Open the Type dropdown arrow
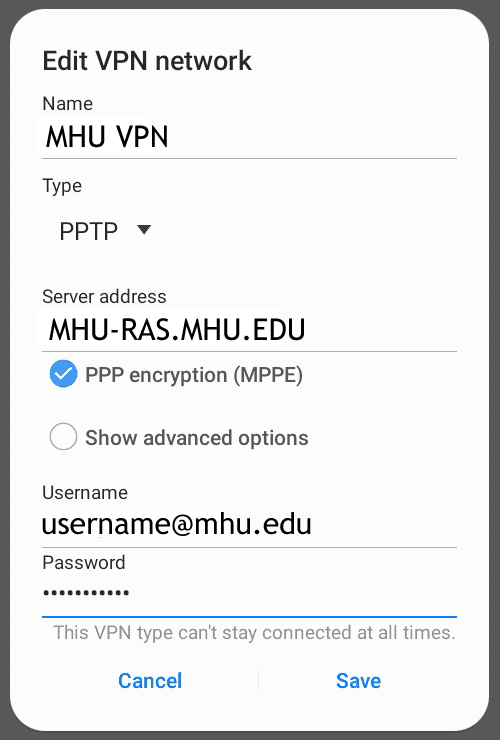This screenshot has width=500, height=740. click(x=144, y=230)
